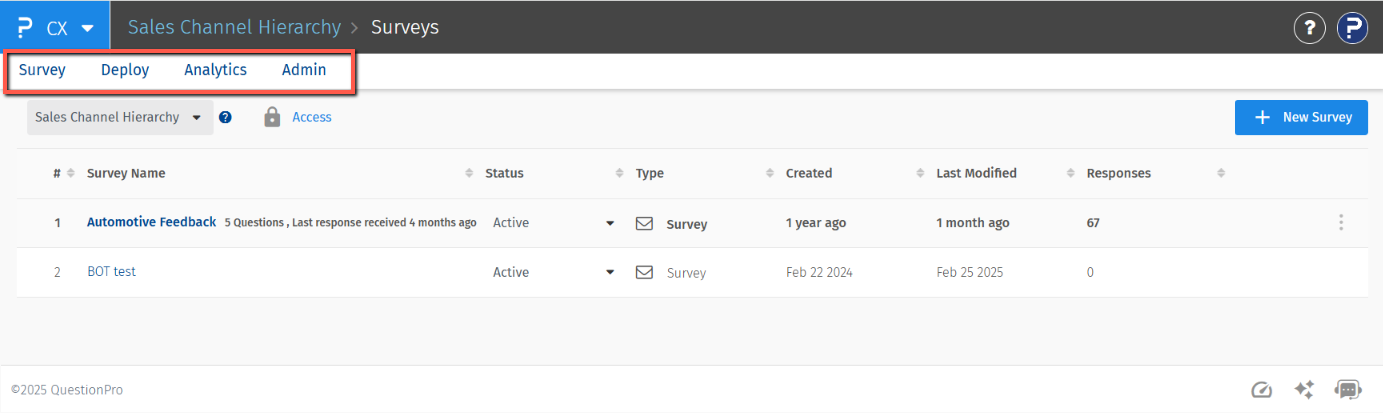Open the Sales Channel Hierarchy folder dropdown

click(120, 117)
